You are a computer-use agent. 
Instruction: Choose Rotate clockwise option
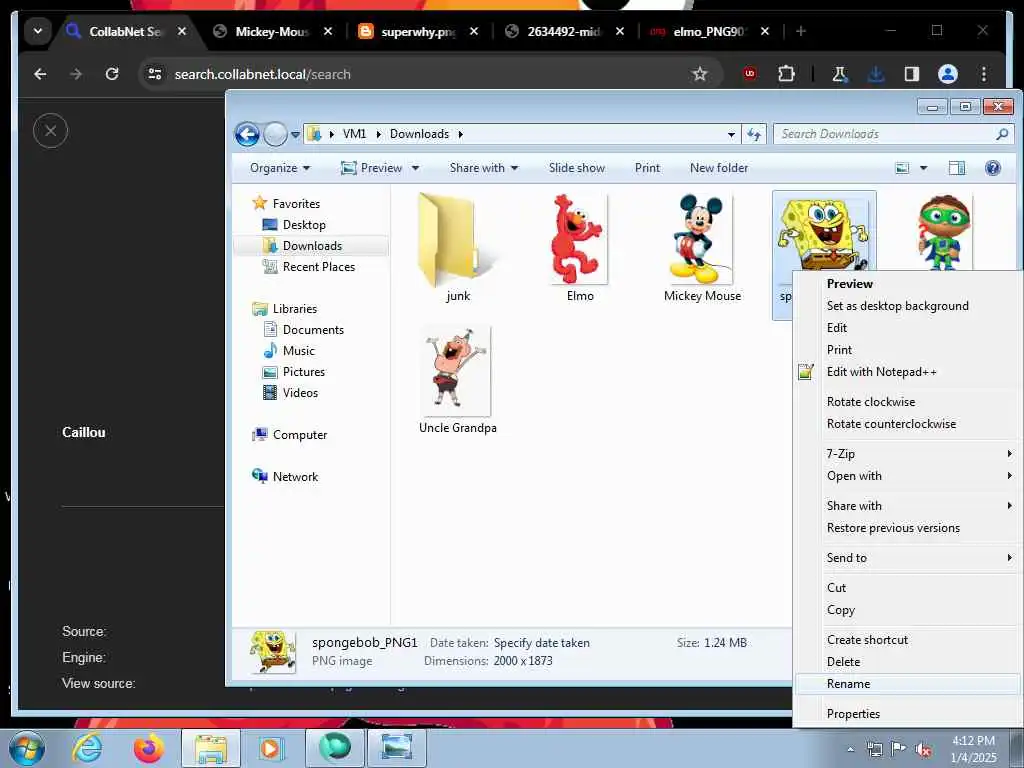click(x=908, y=402)
